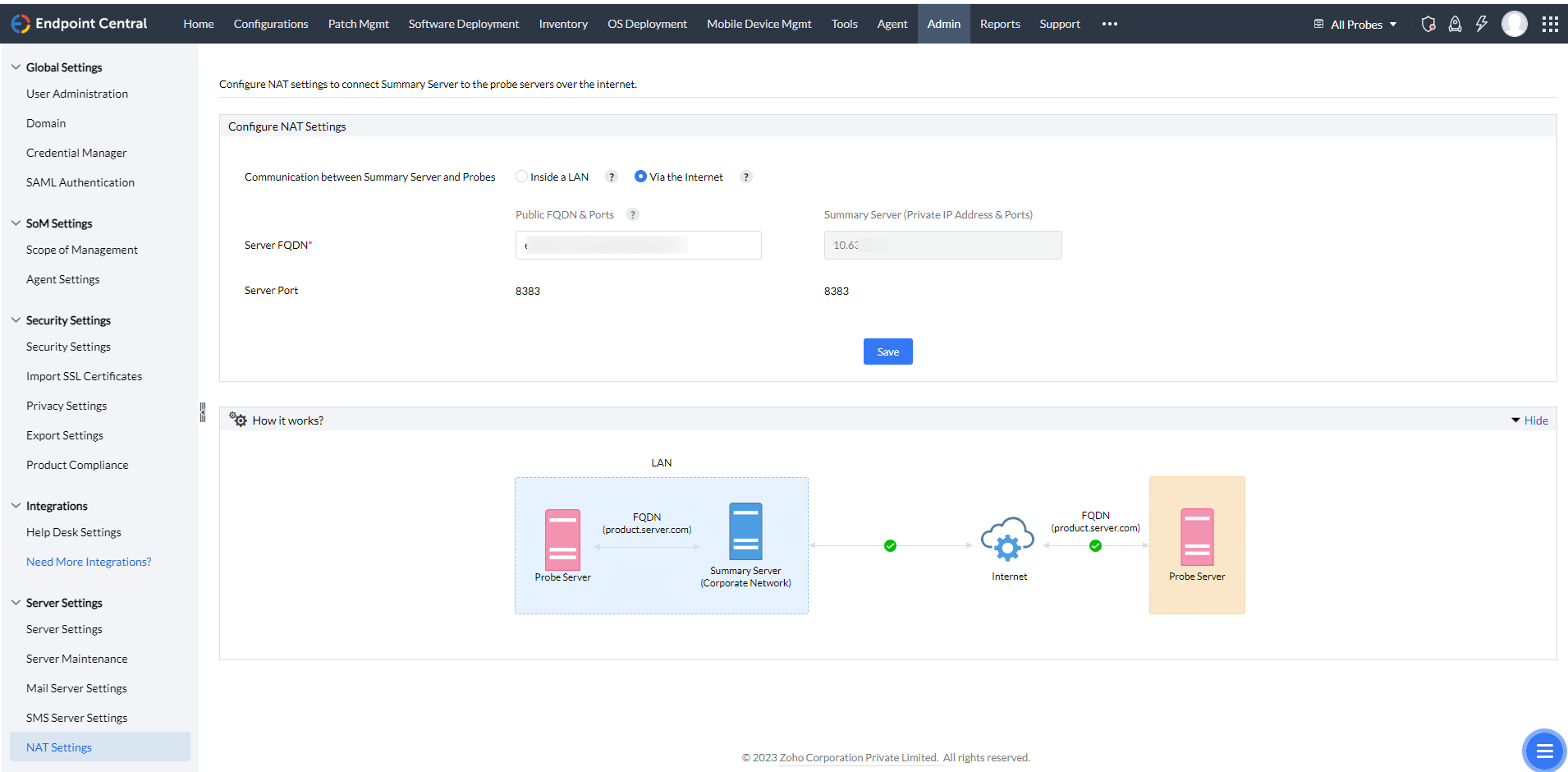Click the Endpoint Central logo

pyautogui.click(x=79, y=24)
